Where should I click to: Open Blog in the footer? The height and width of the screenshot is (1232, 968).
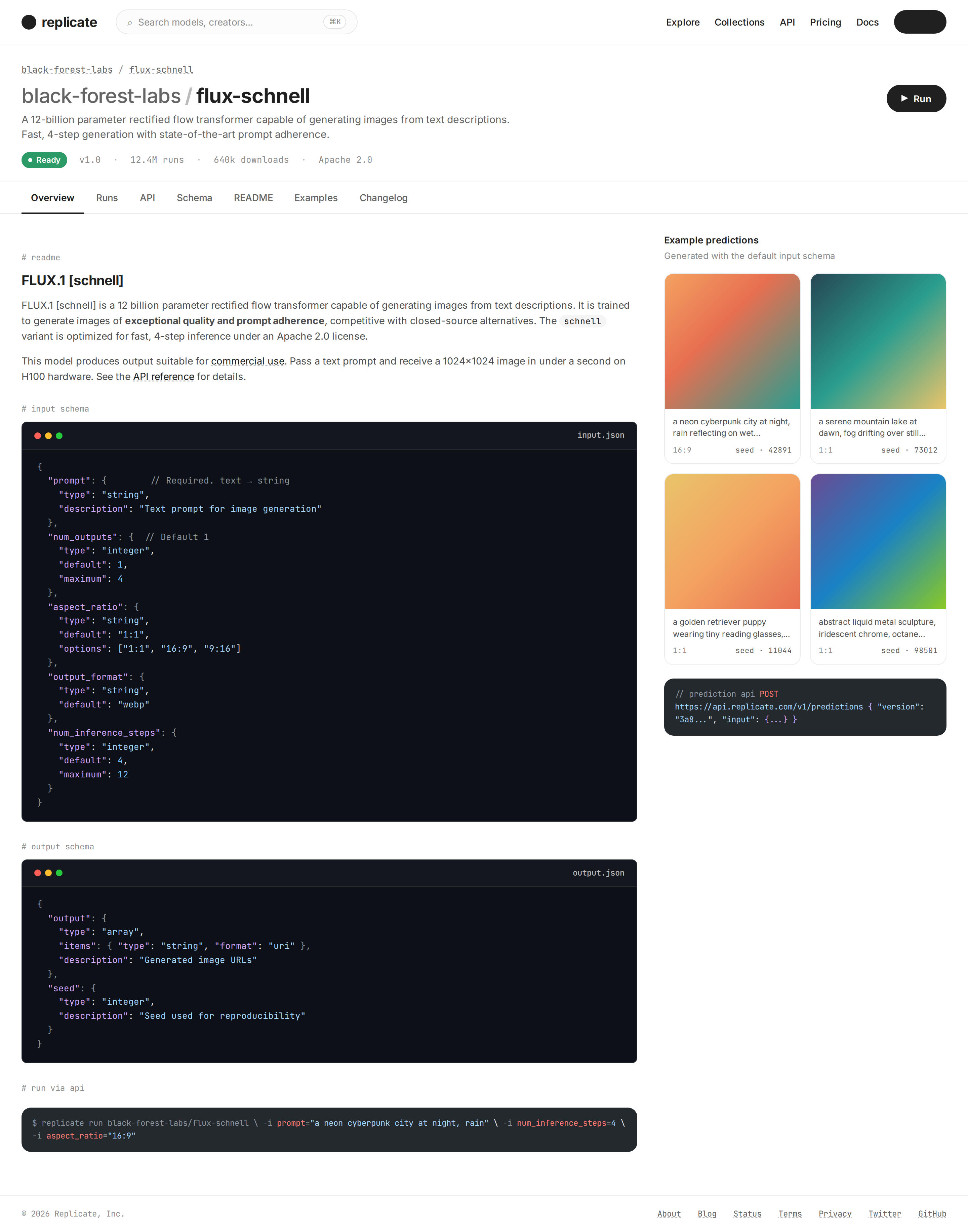(707, 1214)
